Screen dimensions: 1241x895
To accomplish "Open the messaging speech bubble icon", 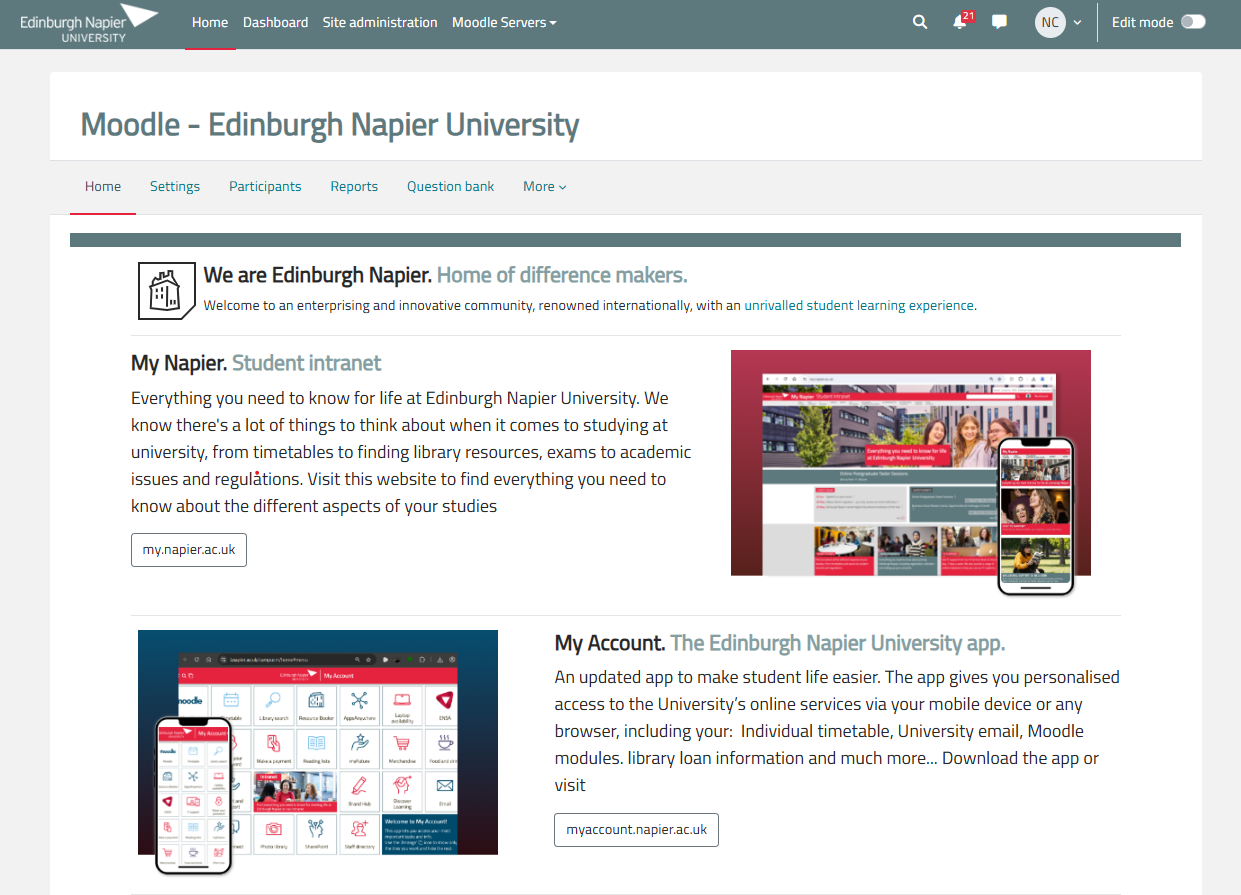I will click(999, 22).
